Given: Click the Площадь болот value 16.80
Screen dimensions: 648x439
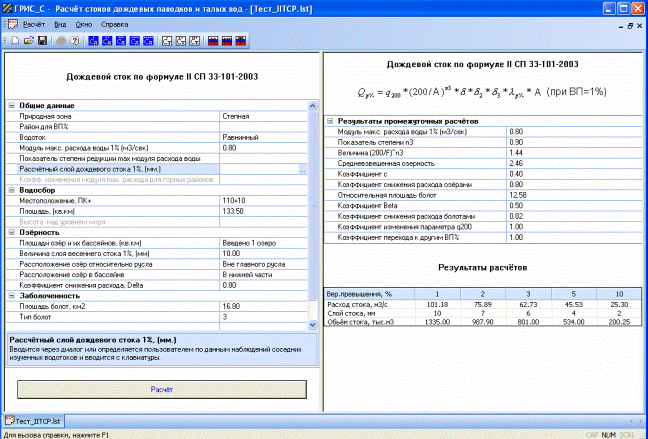Looking at the screenshot, I should pos(264,306).
